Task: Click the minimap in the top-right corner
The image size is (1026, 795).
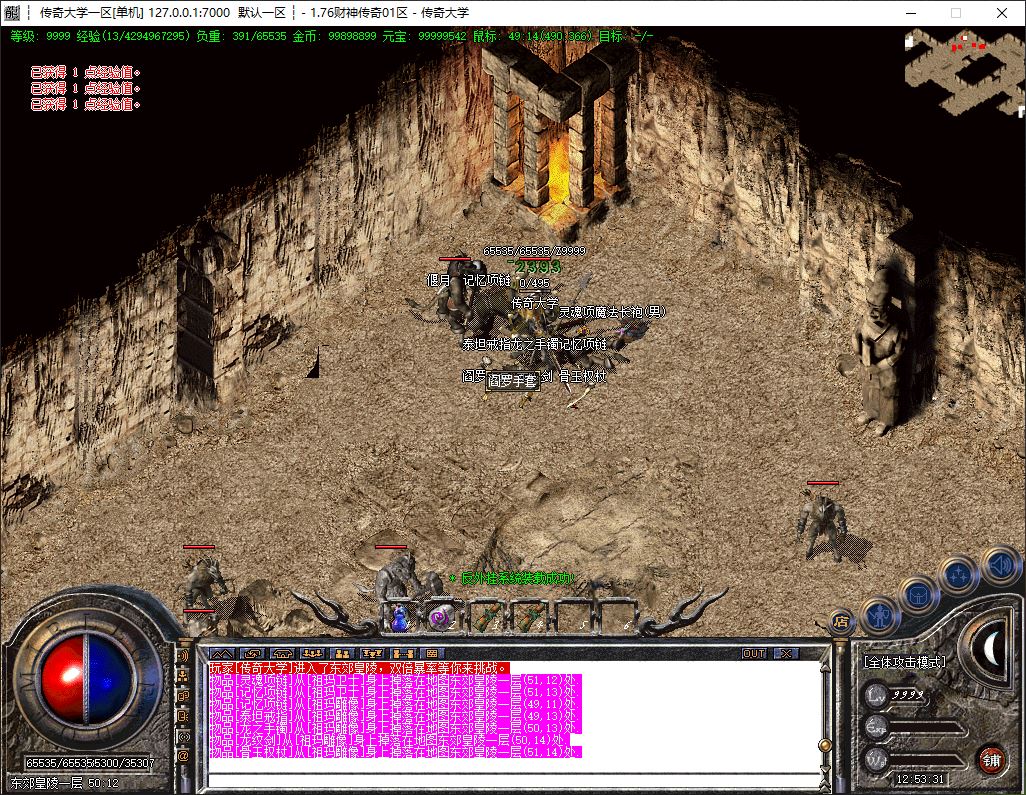Action: click(x=964, y=71)
